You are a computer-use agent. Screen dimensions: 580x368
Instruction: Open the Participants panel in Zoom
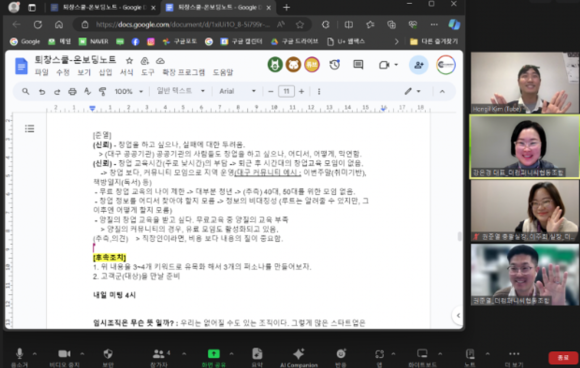coord(159,354)
